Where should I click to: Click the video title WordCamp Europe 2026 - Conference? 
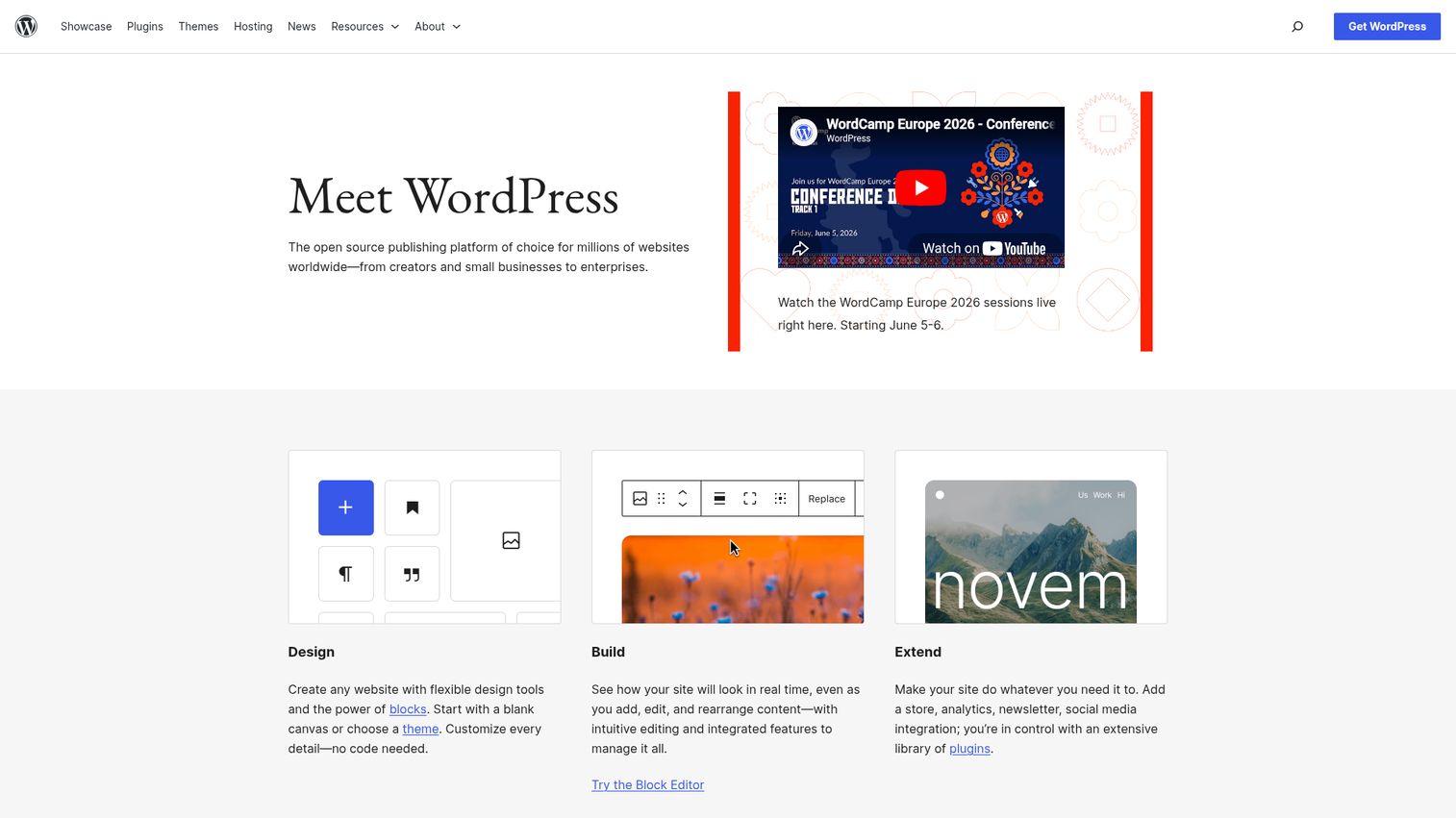coord(940,124)
